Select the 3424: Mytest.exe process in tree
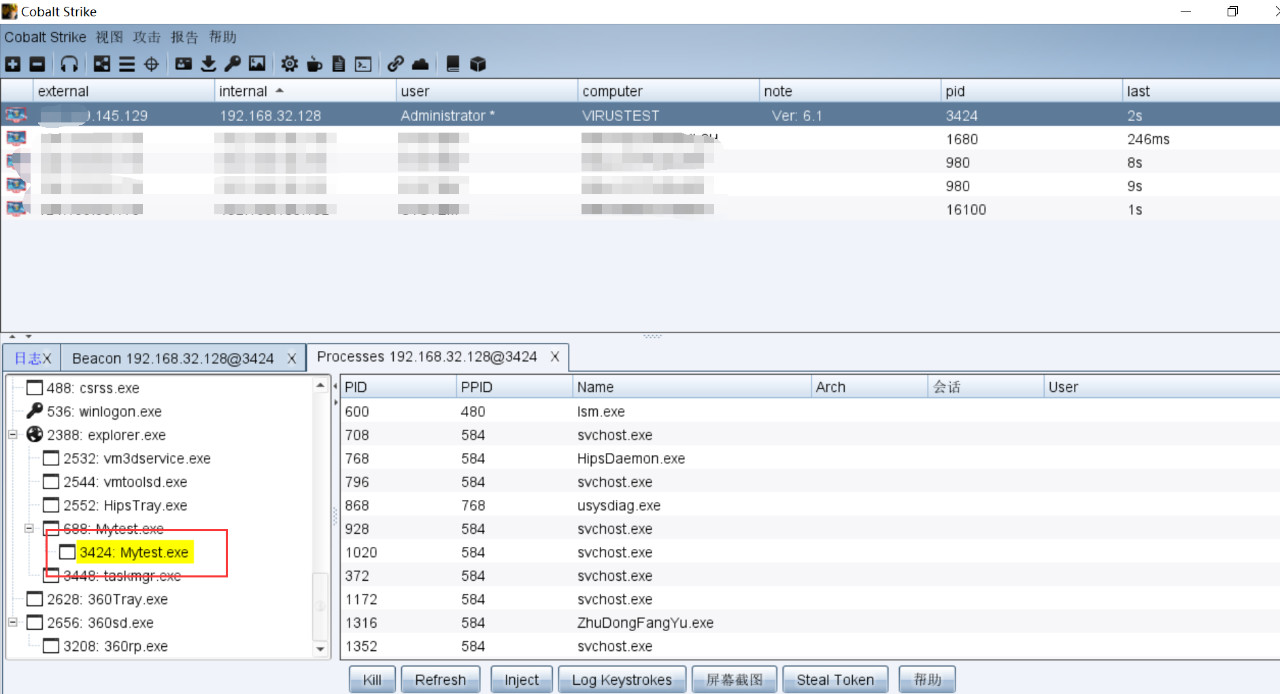1280x694 pixels. tap(134, 552)
